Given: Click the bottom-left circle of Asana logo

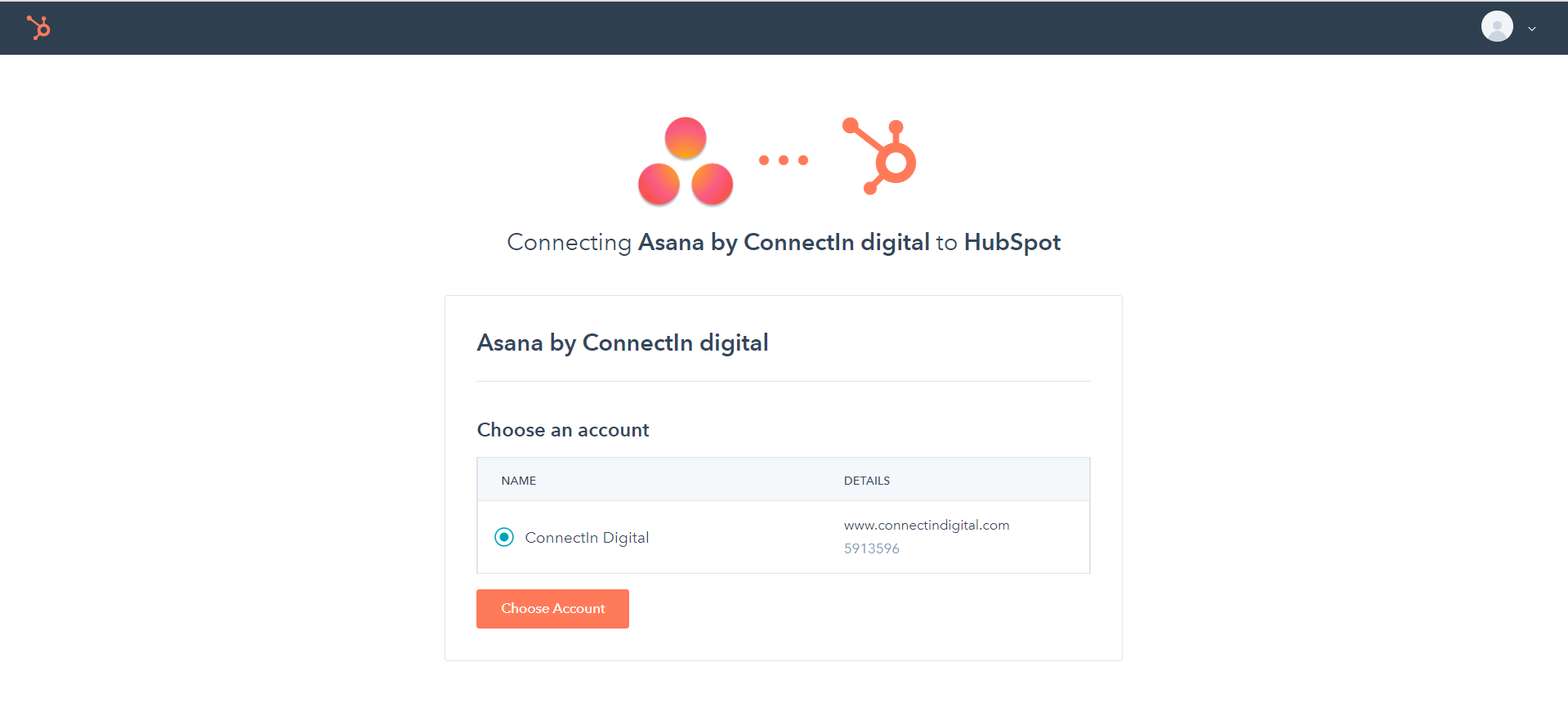Looking at the screenshot, I should pos(659,184).
